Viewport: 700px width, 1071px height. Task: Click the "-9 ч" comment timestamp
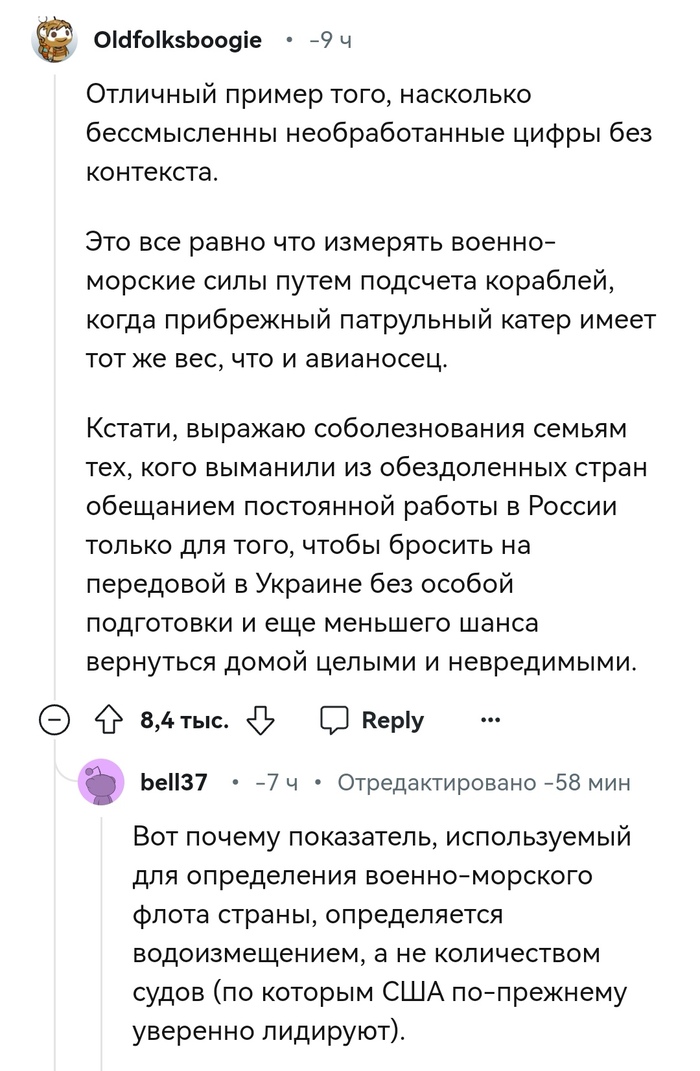tap(331, 41)
